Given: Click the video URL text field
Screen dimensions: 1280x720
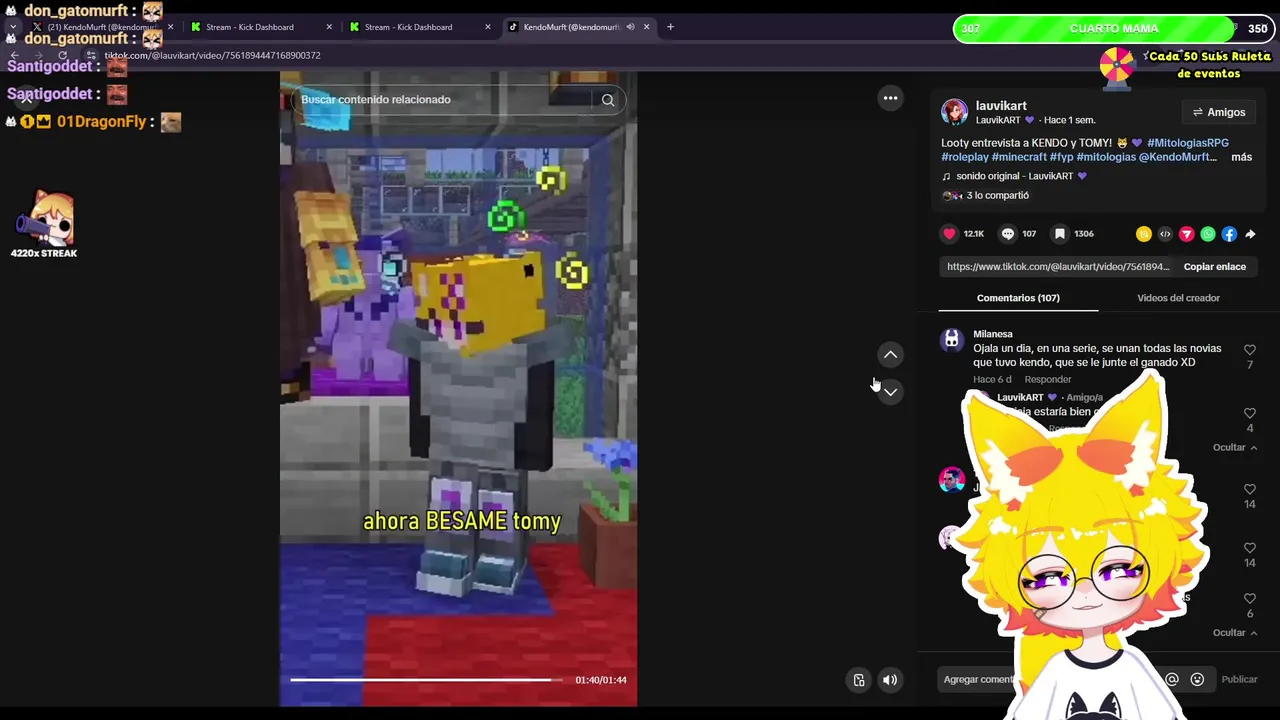Looking at the screenshot, I should tap(1058, 267).
